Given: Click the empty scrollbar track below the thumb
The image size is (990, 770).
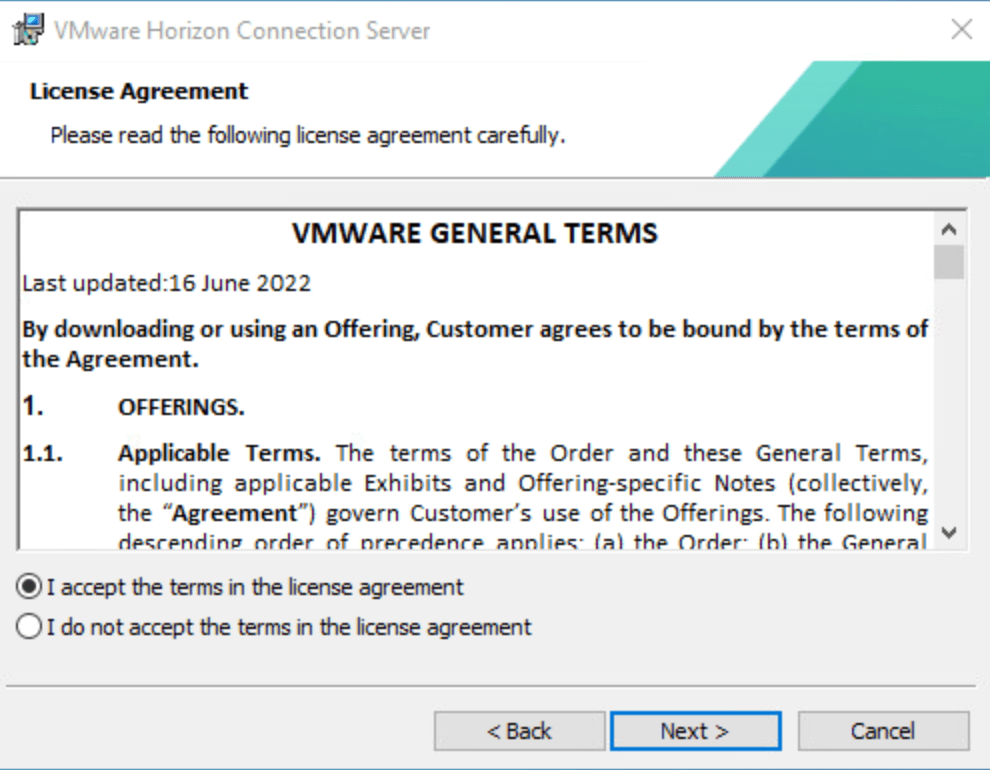Looking at the screenshot, I should [950, 400].
